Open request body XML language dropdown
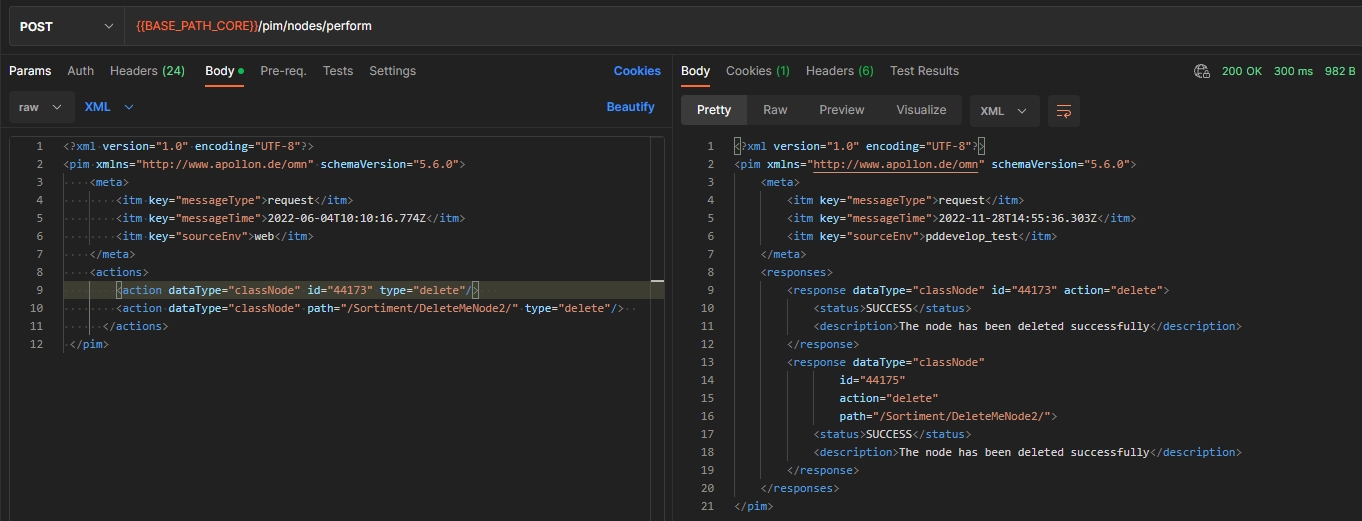Screen dimensions: 1362x521 coord(109,107)
